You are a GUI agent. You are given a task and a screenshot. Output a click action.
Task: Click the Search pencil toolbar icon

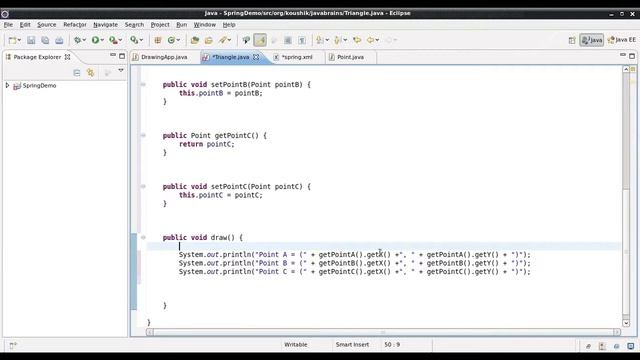pyautogui.click(x=222, y=40)
